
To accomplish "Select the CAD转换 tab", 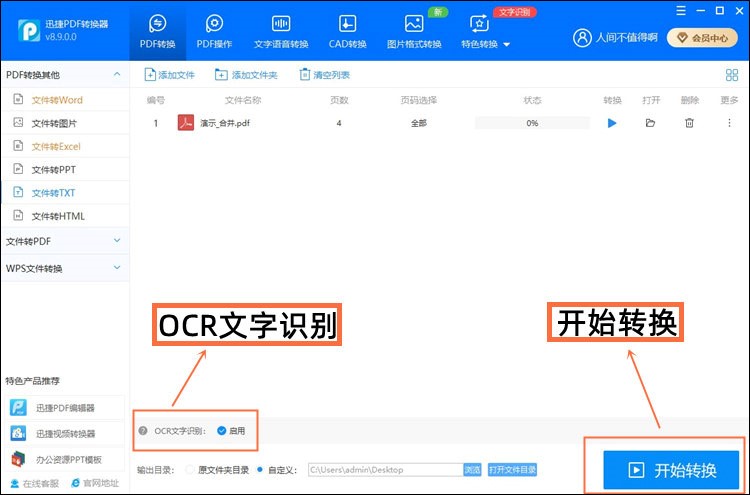I will coord(347,32).
